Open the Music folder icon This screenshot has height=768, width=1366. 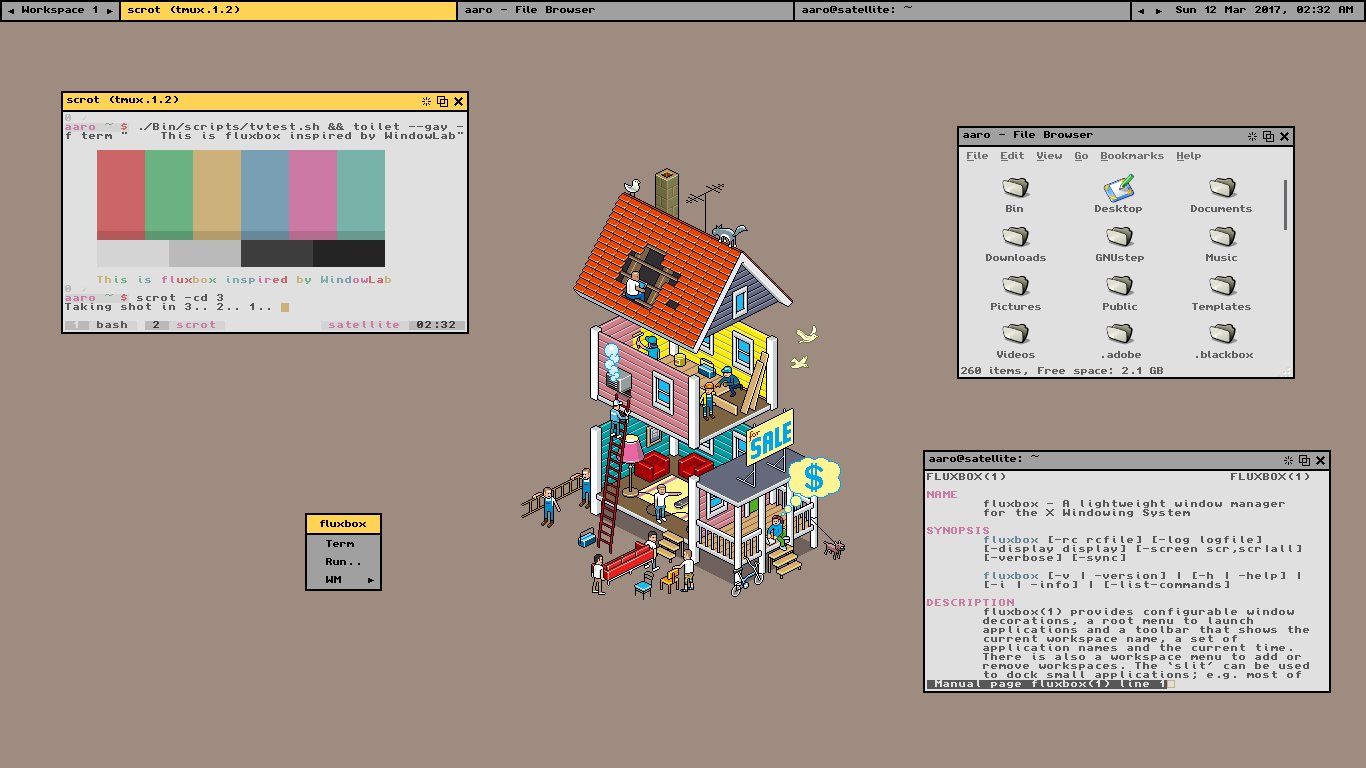(1221, 237)
